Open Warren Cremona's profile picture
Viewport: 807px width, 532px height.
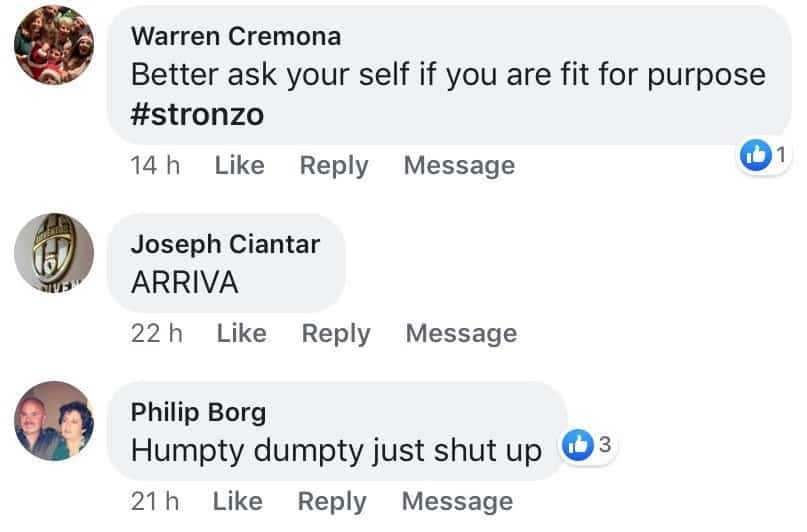coord(54,45)
